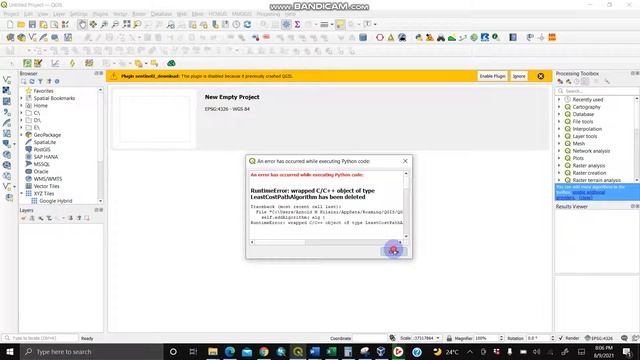Click the green terrain plugin icon

(452, 38)
